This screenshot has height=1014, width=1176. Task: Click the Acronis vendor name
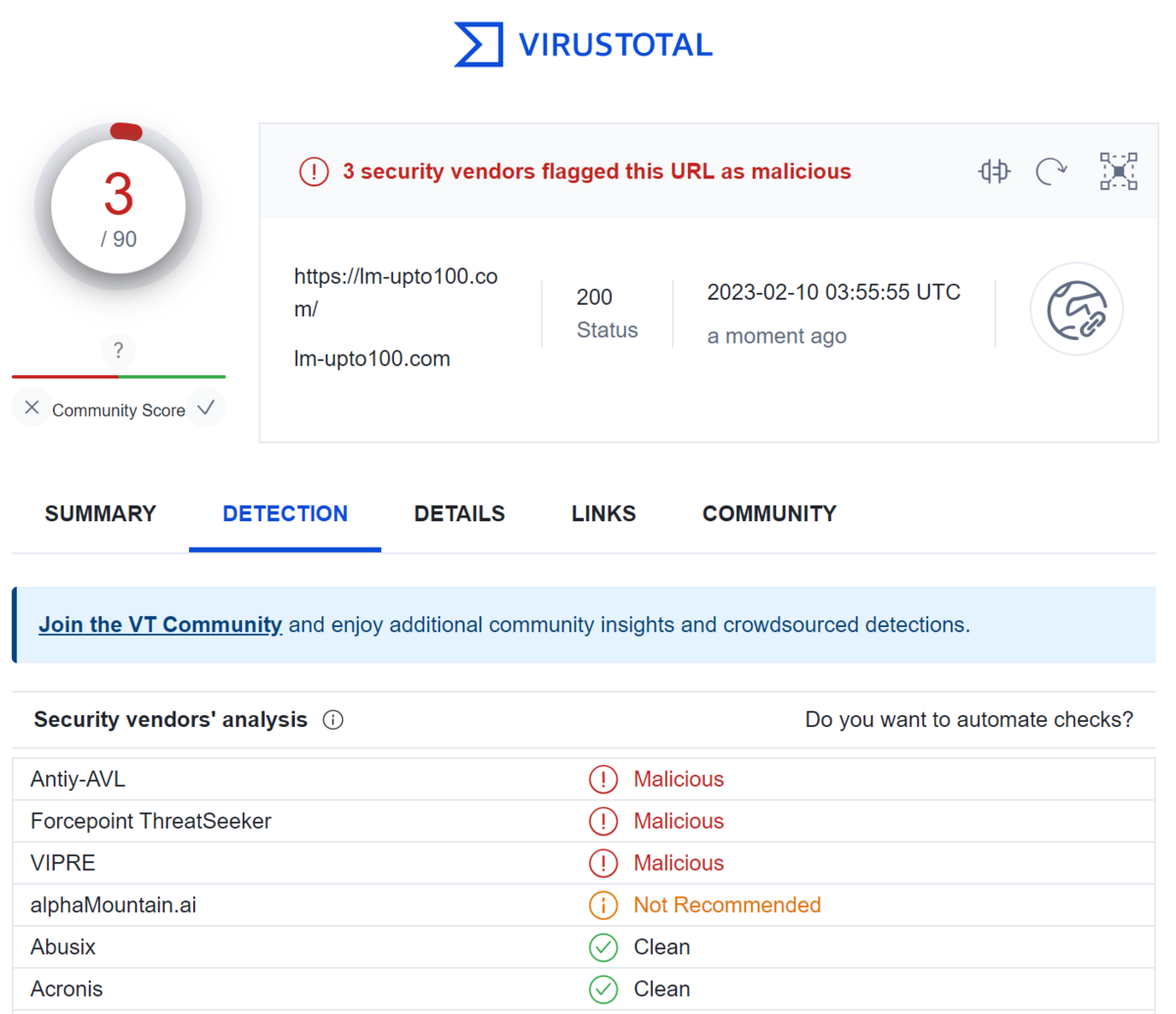click(67, 990)
